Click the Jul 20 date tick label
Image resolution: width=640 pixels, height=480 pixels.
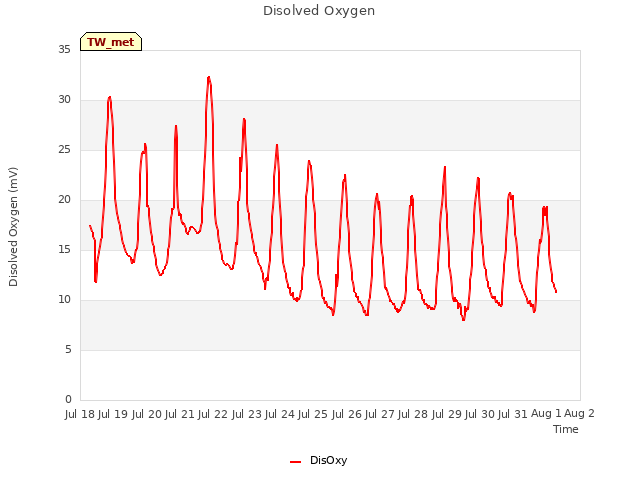[x=147, y=414]
